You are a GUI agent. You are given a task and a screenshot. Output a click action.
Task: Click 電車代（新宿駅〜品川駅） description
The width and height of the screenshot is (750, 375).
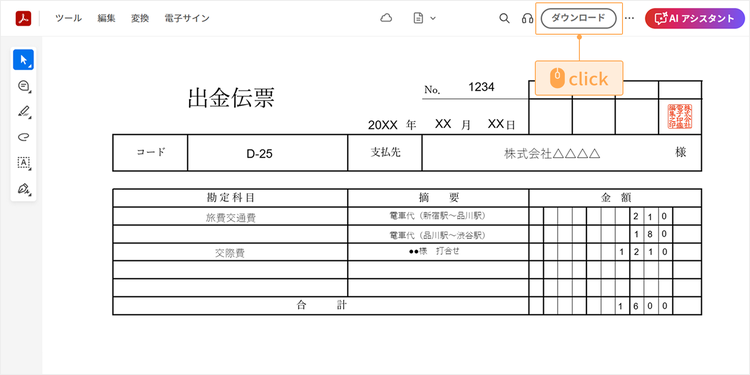[x=438, y=216]
